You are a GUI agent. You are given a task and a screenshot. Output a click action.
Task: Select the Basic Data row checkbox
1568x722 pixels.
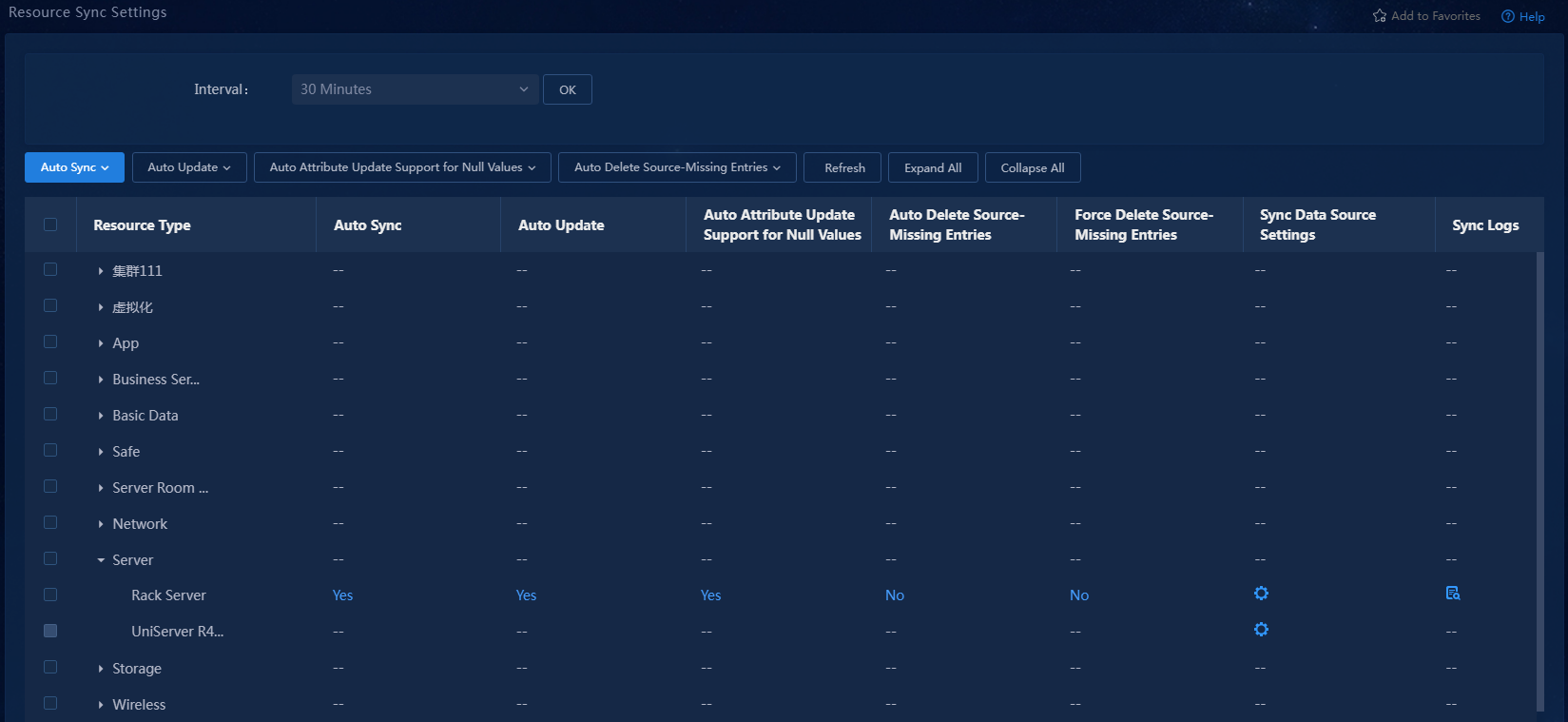tap(50, 414)
